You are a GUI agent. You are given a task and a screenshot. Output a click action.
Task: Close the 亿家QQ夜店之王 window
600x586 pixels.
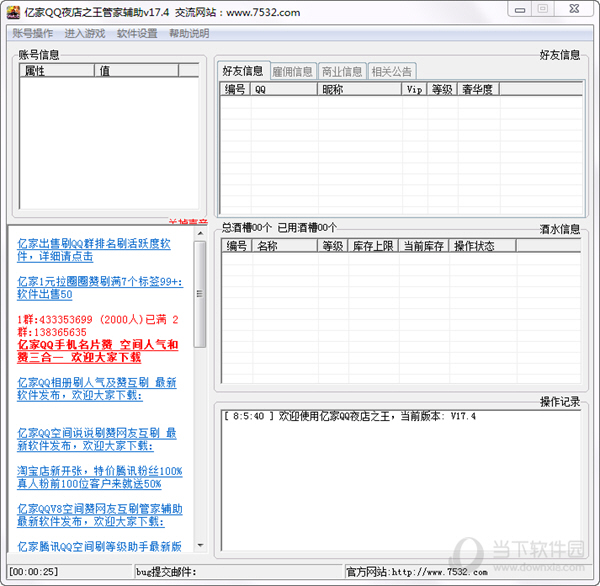tap(574, 9)
